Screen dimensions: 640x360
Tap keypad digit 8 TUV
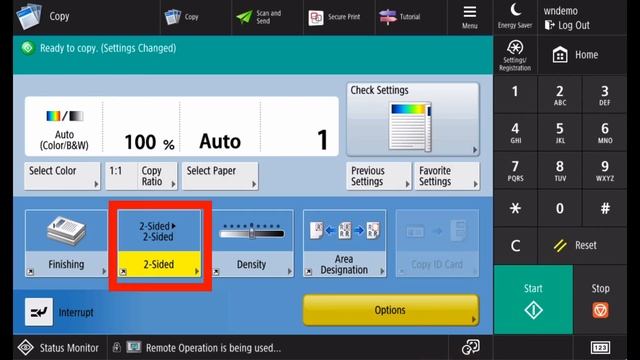coord(560,170)
